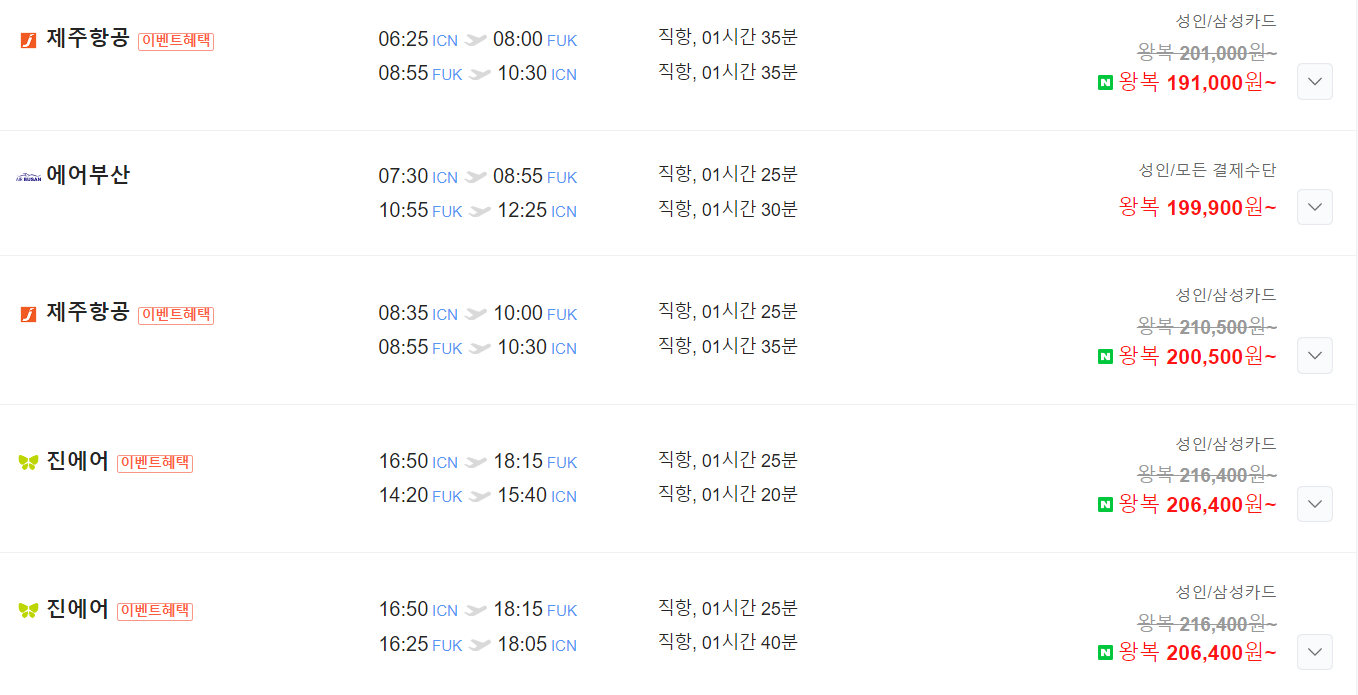1358x695 pixels.
Task: Expand the Air Busan flight details
Action: (x=1314, y=207)
